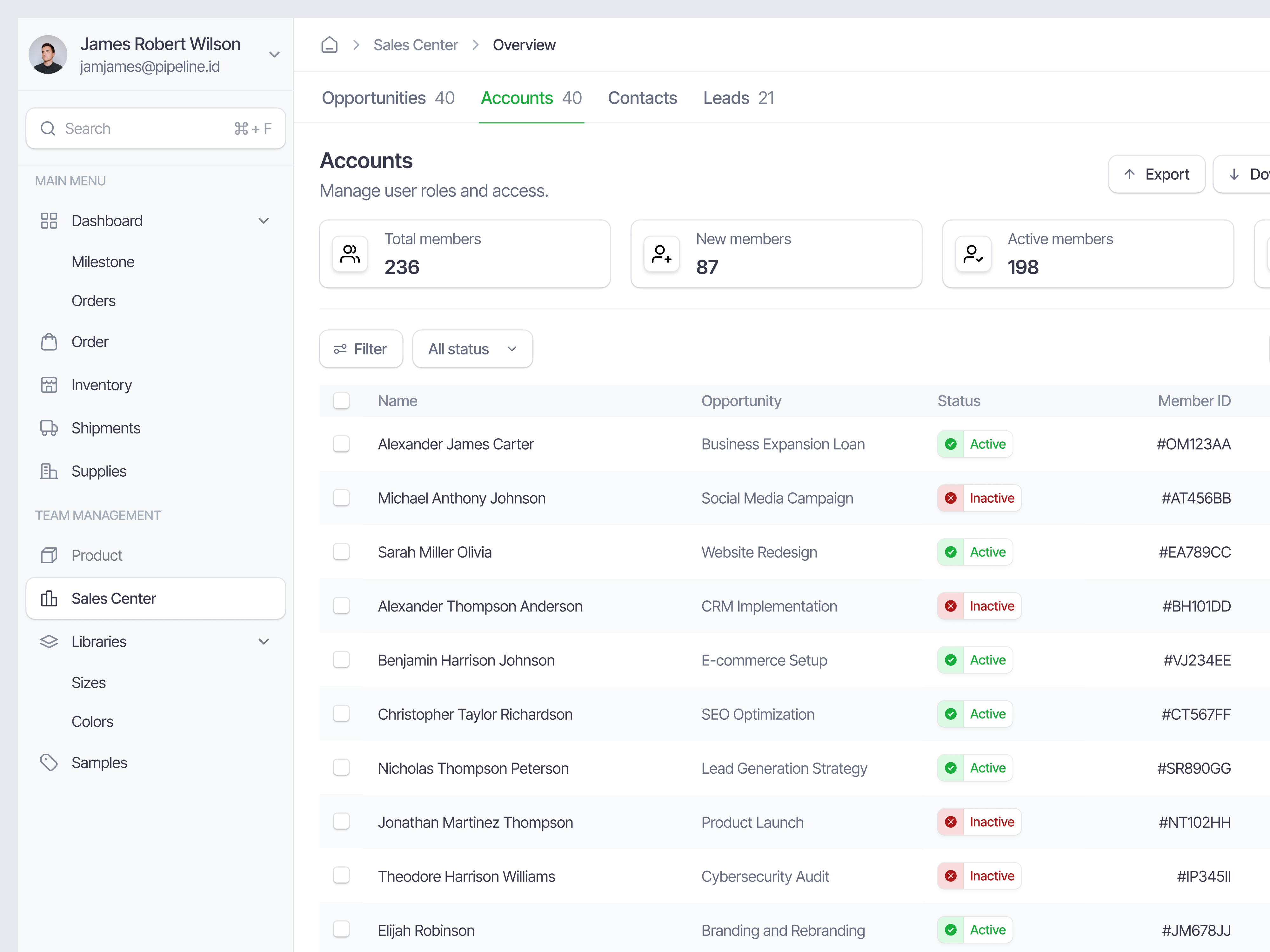Open Order via the shopping bag icon
Image resolution: width=1270 pixels, height=952 pixels.
(x=49, y=341)
